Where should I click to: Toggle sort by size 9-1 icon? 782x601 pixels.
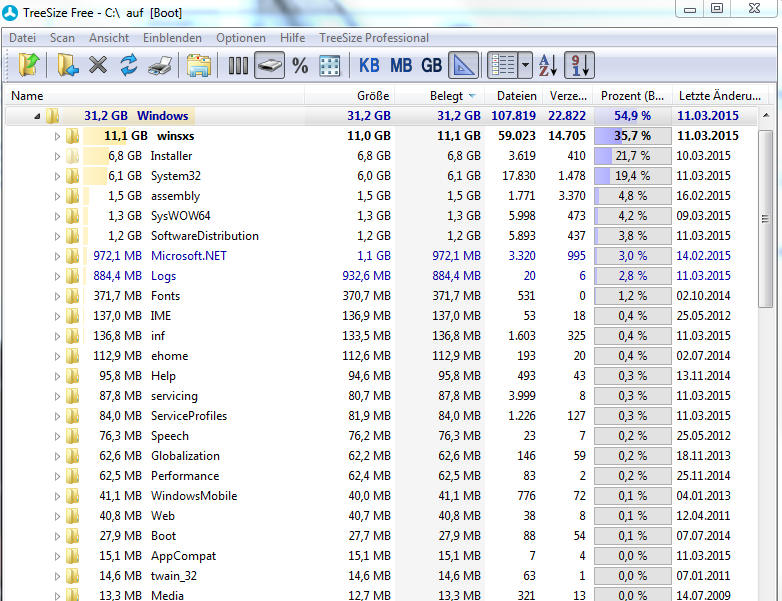pos(580,65)
